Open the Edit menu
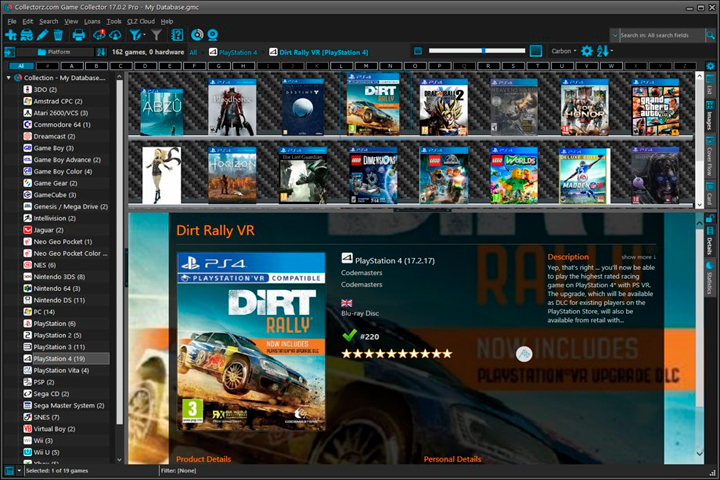Screen dimensions: 720x480 click(28, 21)
